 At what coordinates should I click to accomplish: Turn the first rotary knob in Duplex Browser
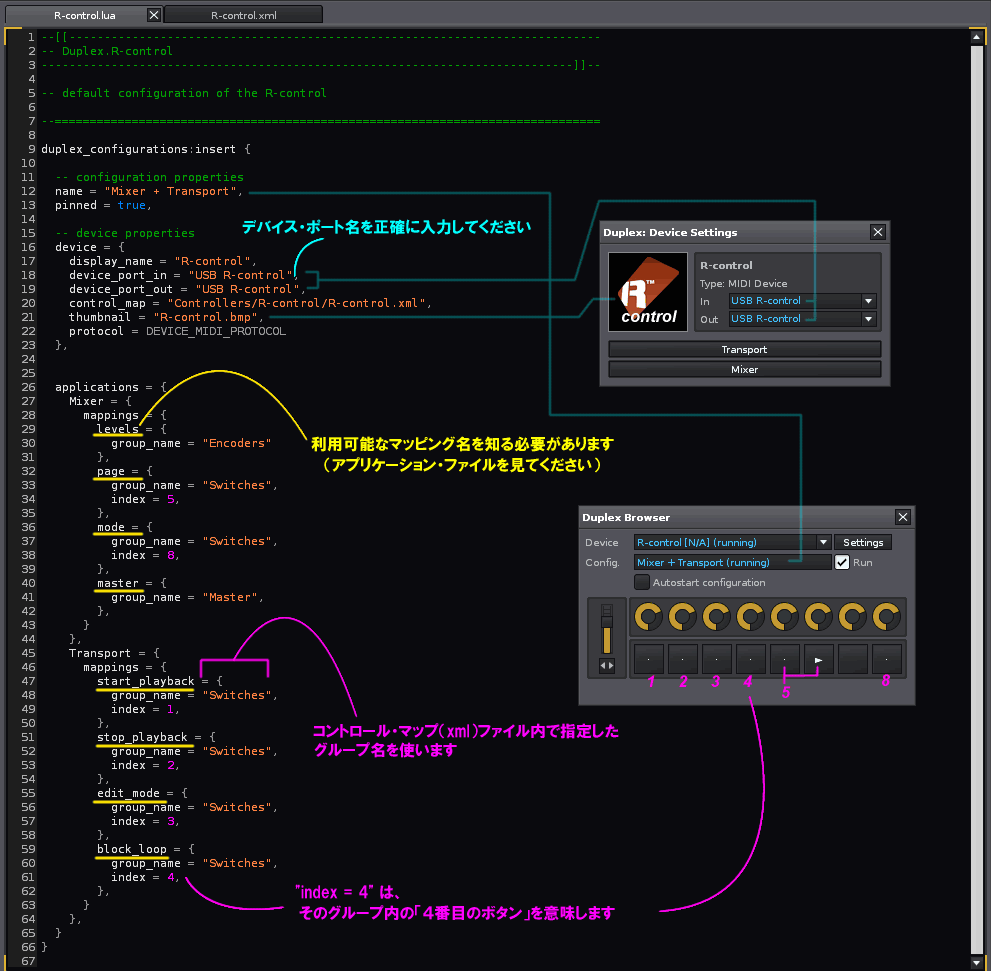tap(648, 617)
